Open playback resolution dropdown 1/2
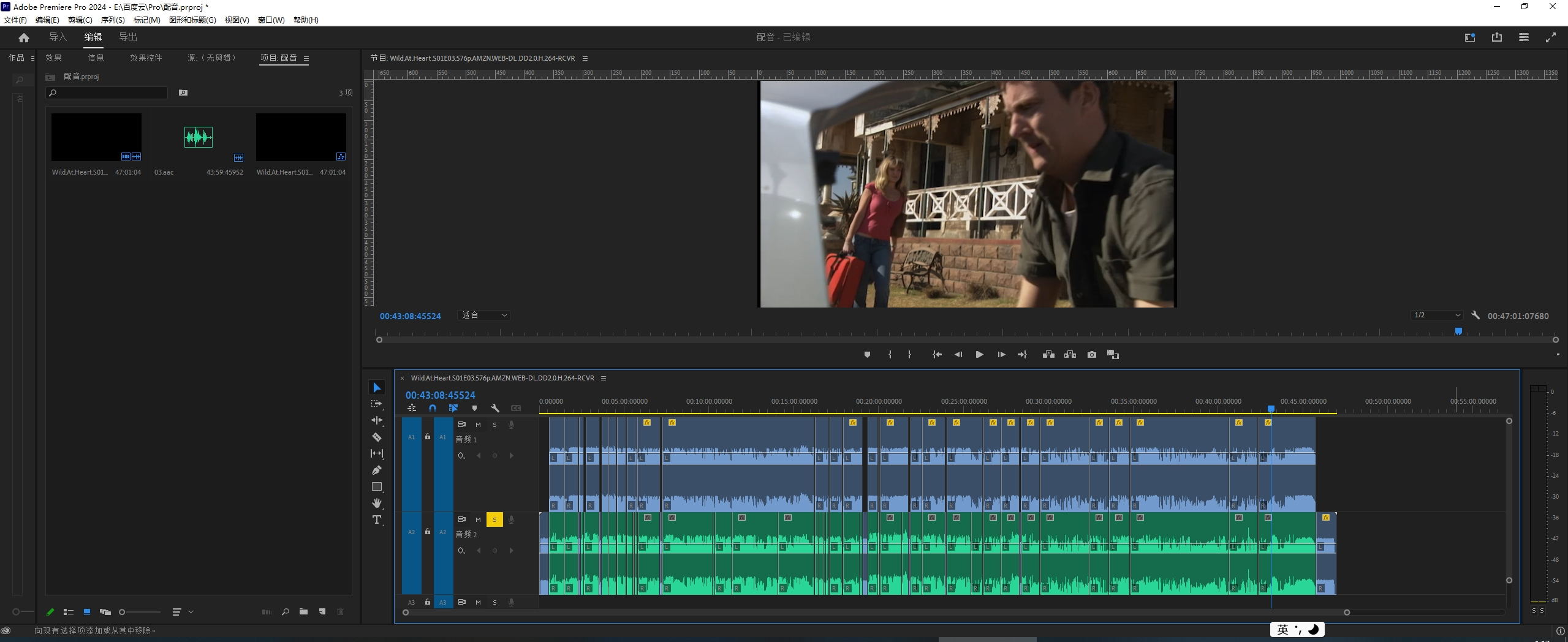 pos(1436,315)
